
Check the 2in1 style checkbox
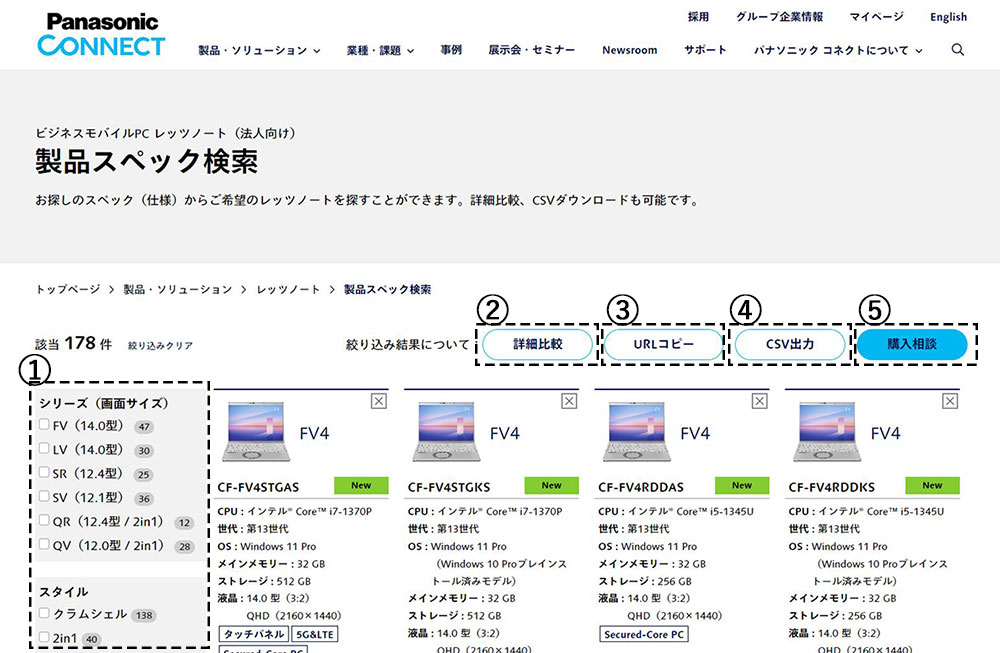[x=44, y=638]
